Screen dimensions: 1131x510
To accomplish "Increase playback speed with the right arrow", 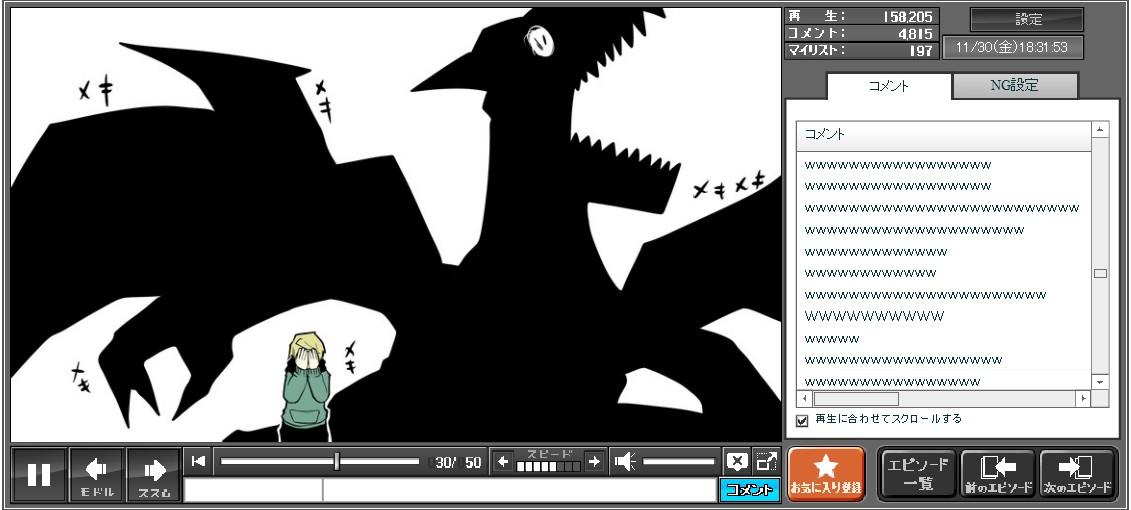I will pyautogui.click(x=594, y=461).
